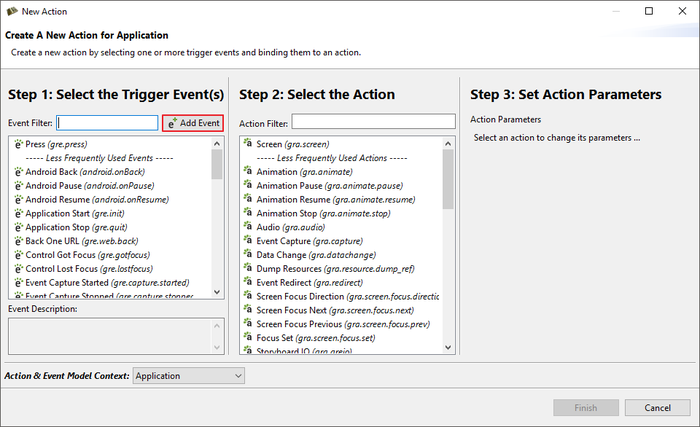Screen dimensions: 700x427
Task: Cancel the New Action dialog
Action: point(657,407)
